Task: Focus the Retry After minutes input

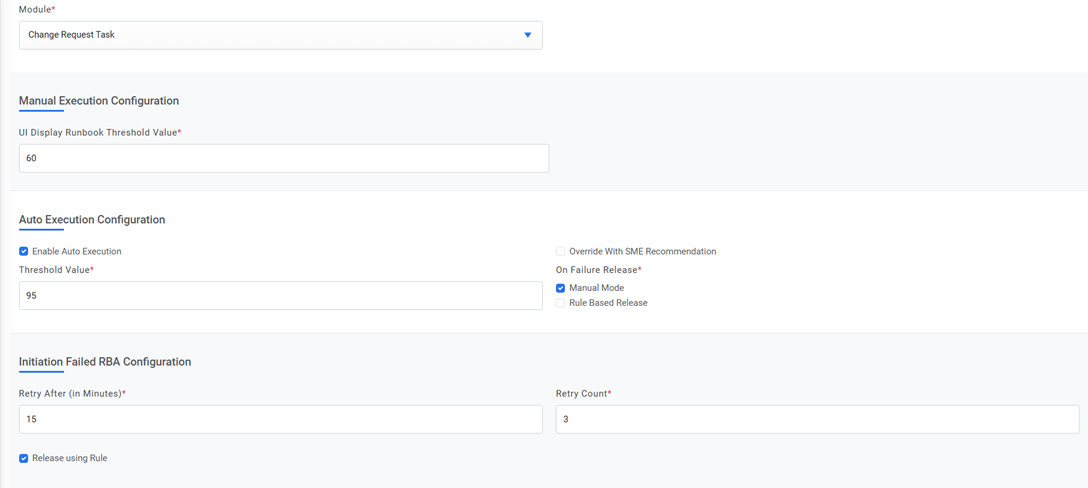Action: (x=280, y=419)
